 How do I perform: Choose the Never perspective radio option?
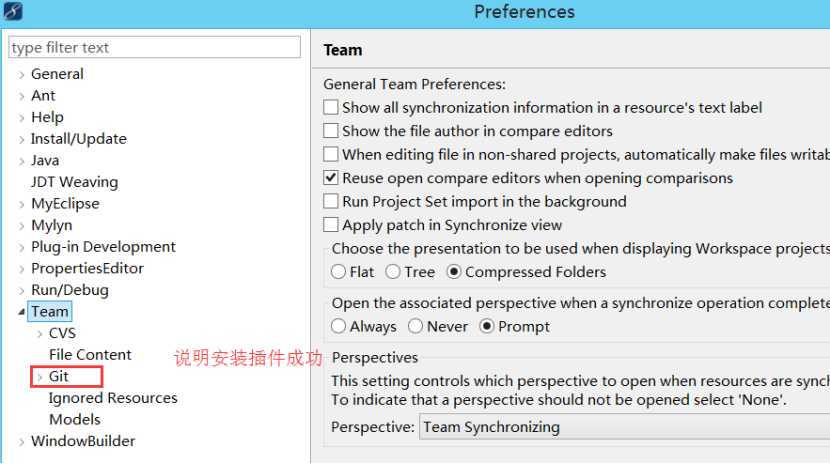coord(416,326)
